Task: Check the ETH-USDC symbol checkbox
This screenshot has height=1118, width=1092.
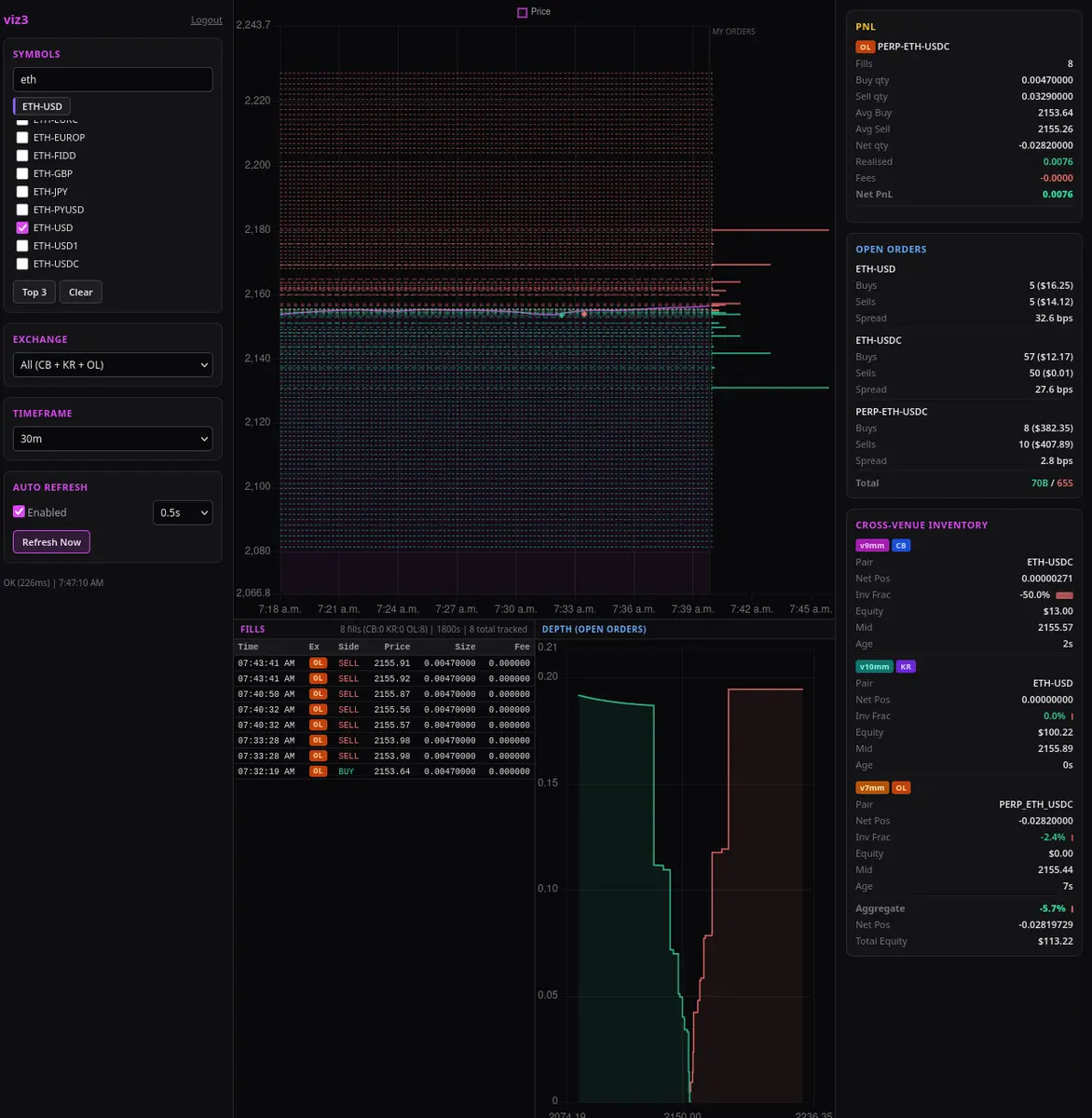Action: point(22,264)
